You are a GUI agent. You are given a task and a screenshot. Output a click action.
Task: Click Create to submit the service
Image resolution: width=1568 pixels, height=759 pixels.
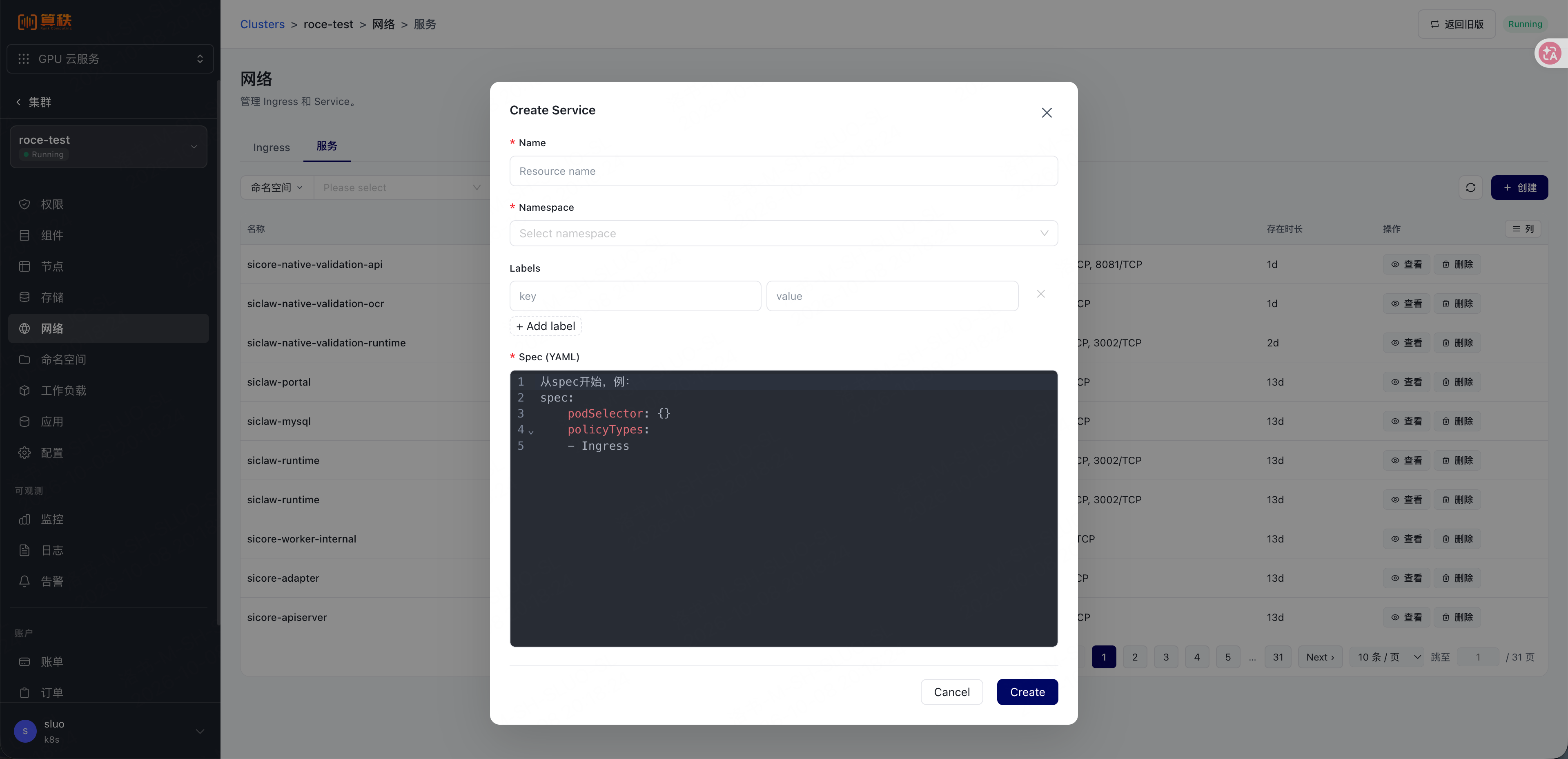pos(1027,692)
